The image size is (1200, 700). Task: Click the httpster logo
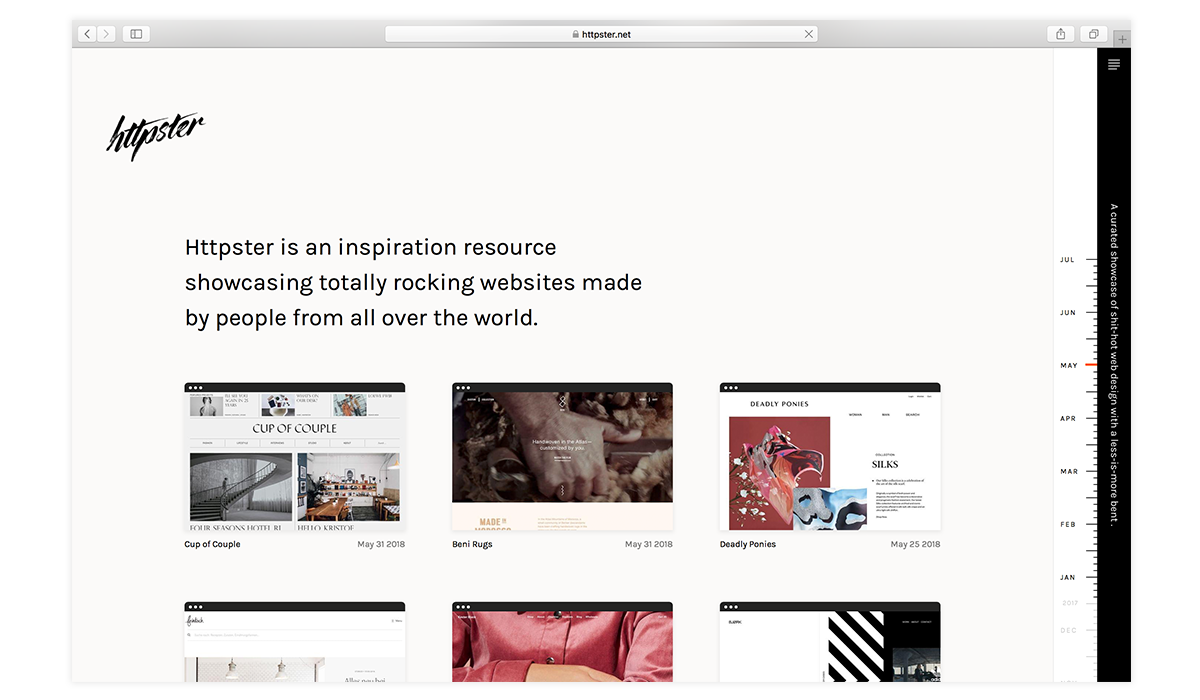155,135
